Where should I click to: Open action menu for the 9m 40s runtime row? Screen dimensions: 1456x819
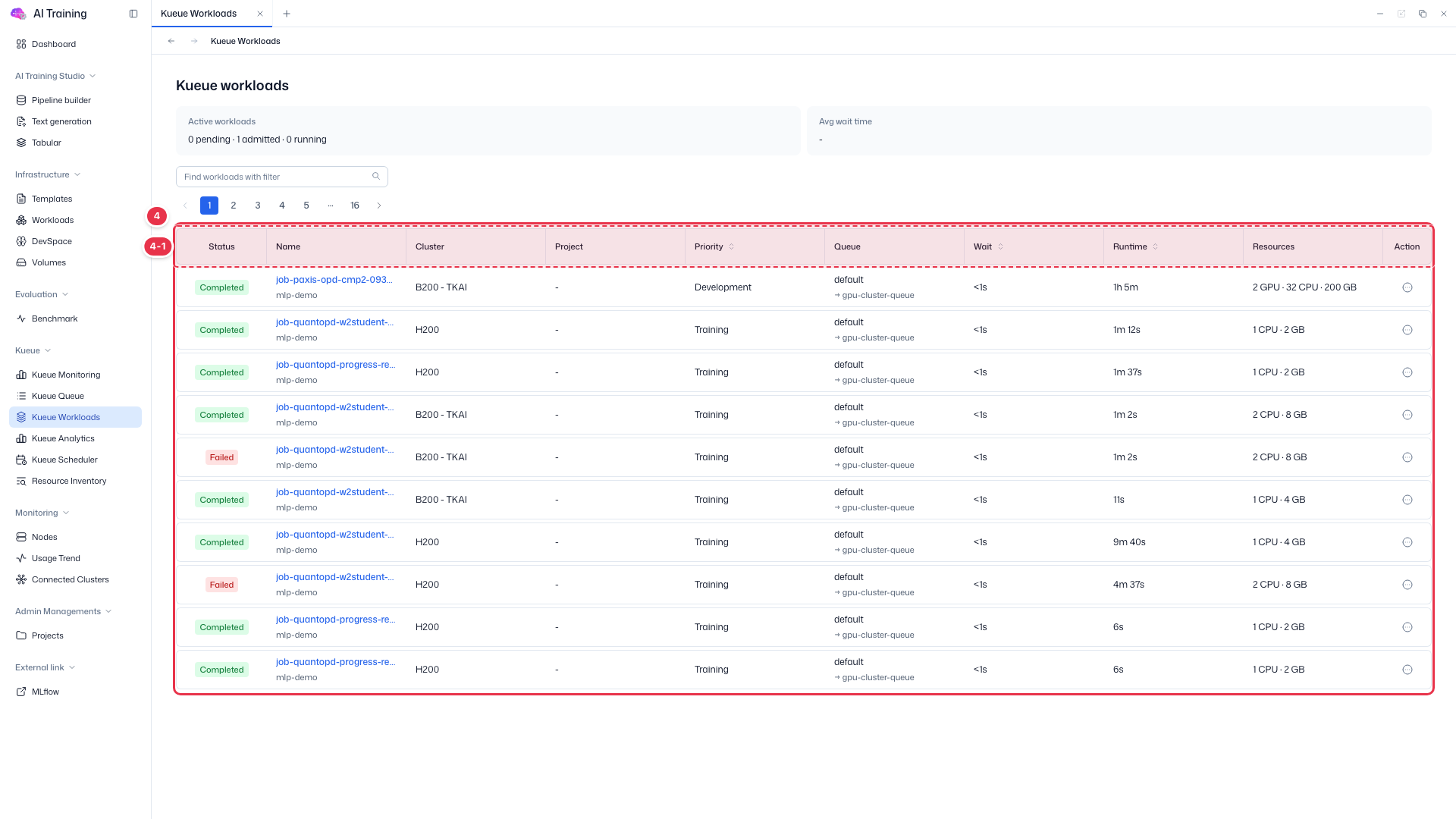coord(1407,542)
